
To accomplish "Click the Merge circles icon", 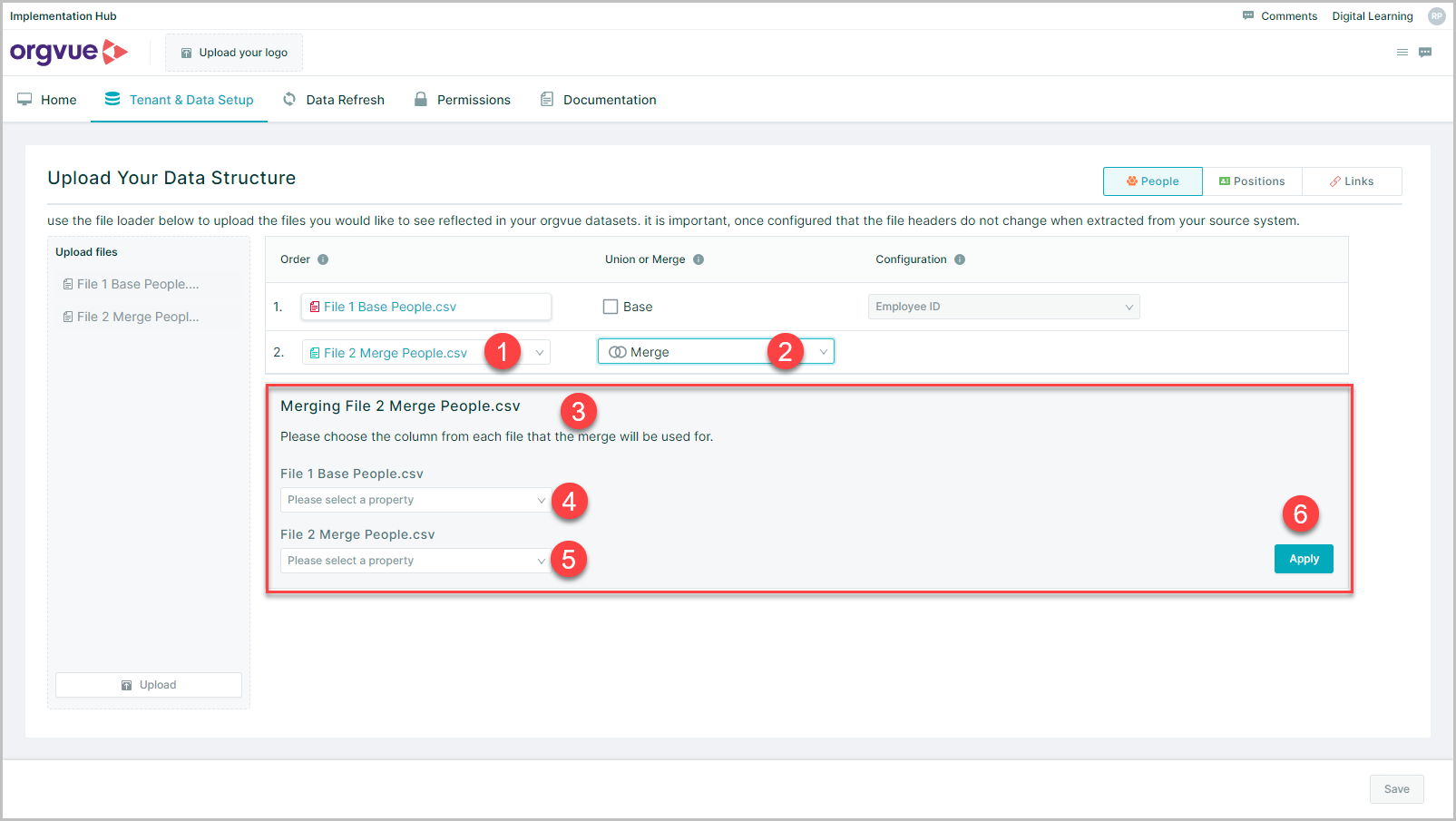I will (x=618, y=352).
